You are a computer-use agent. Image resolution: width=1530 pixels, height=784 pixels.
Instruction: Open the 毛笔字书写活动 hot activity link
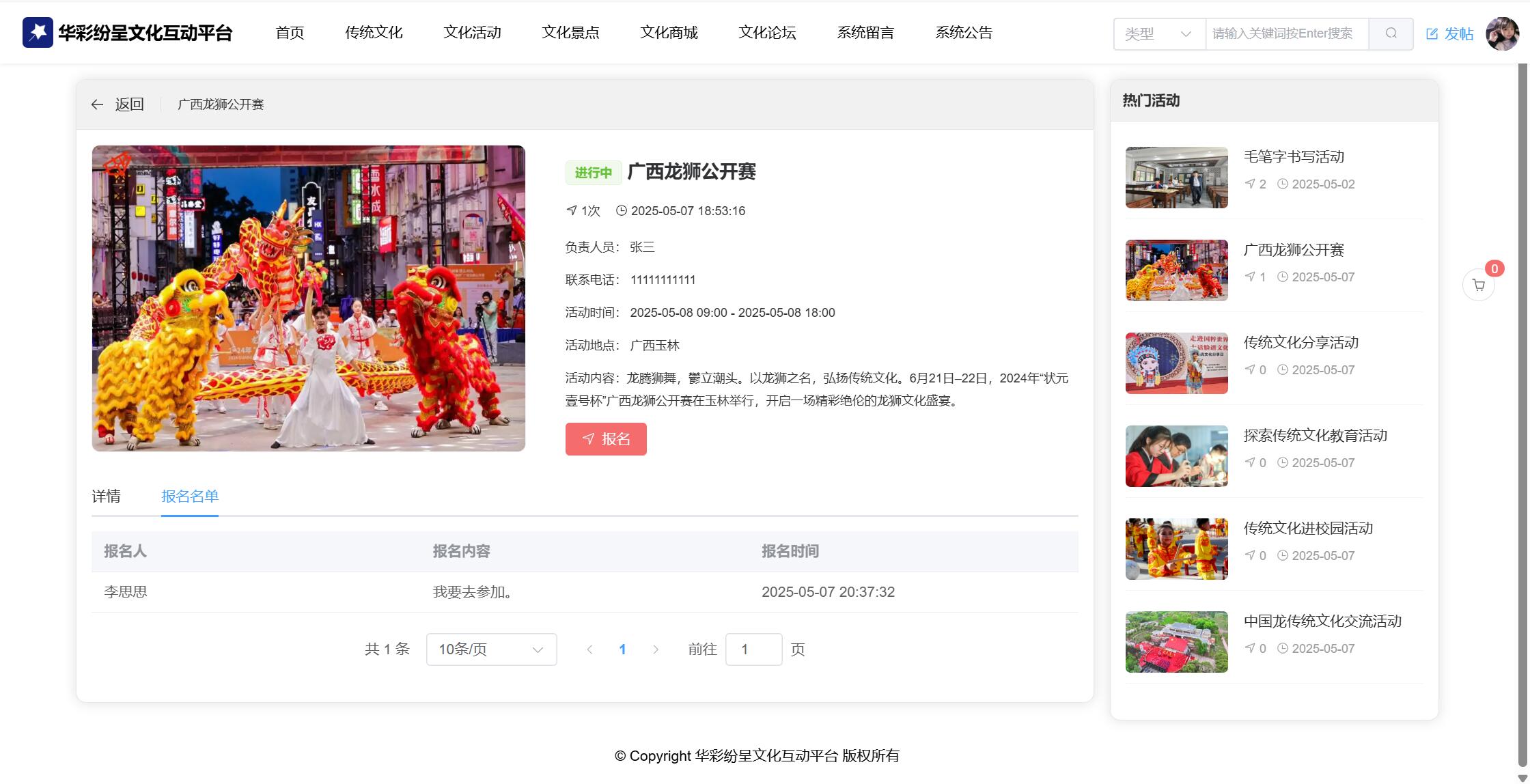tap(1294, 157)
